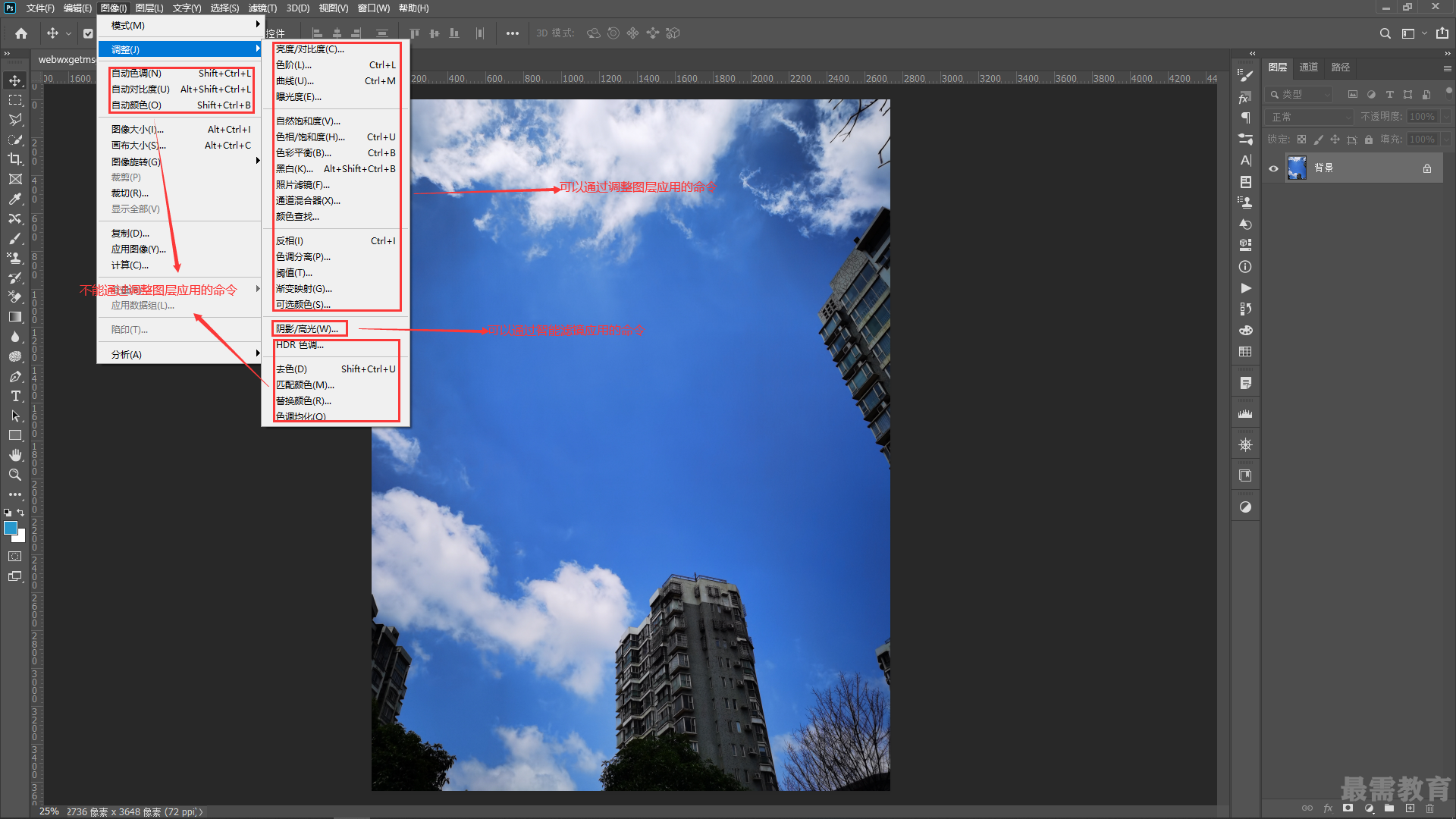Screen dimensions: 1456x819
Task: Click 图像大小(I)... command
Action: pyautogui.click(x=179, y=129)
